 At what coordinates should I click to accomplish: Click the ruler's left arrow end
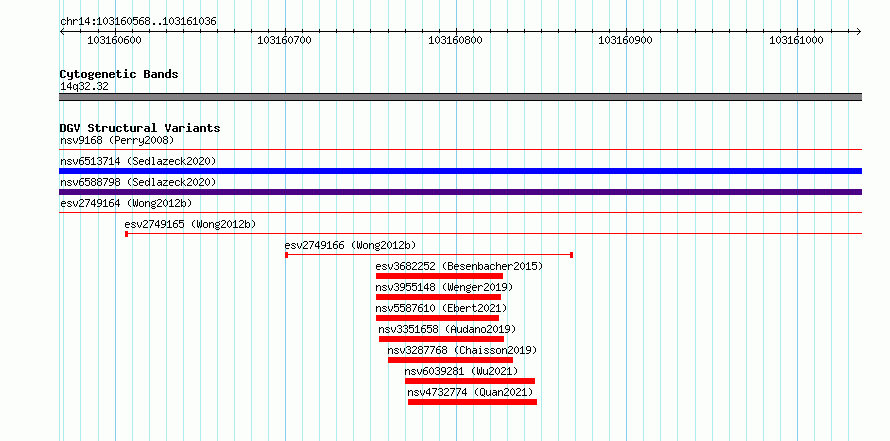(62, 31)
